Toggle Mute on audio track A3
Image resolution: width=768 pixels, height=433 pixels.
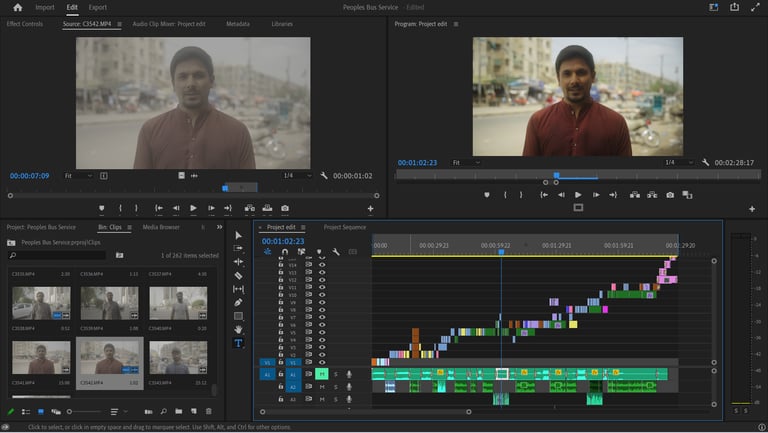pos(322,399)
